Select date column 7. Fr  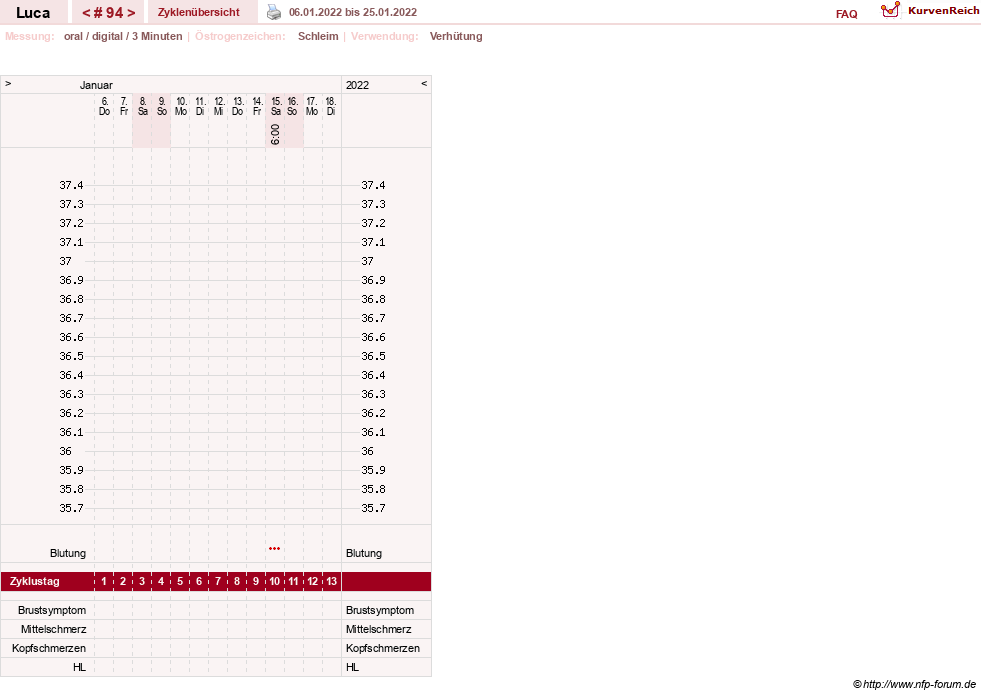pyautogui.click(x=124, y=106)
